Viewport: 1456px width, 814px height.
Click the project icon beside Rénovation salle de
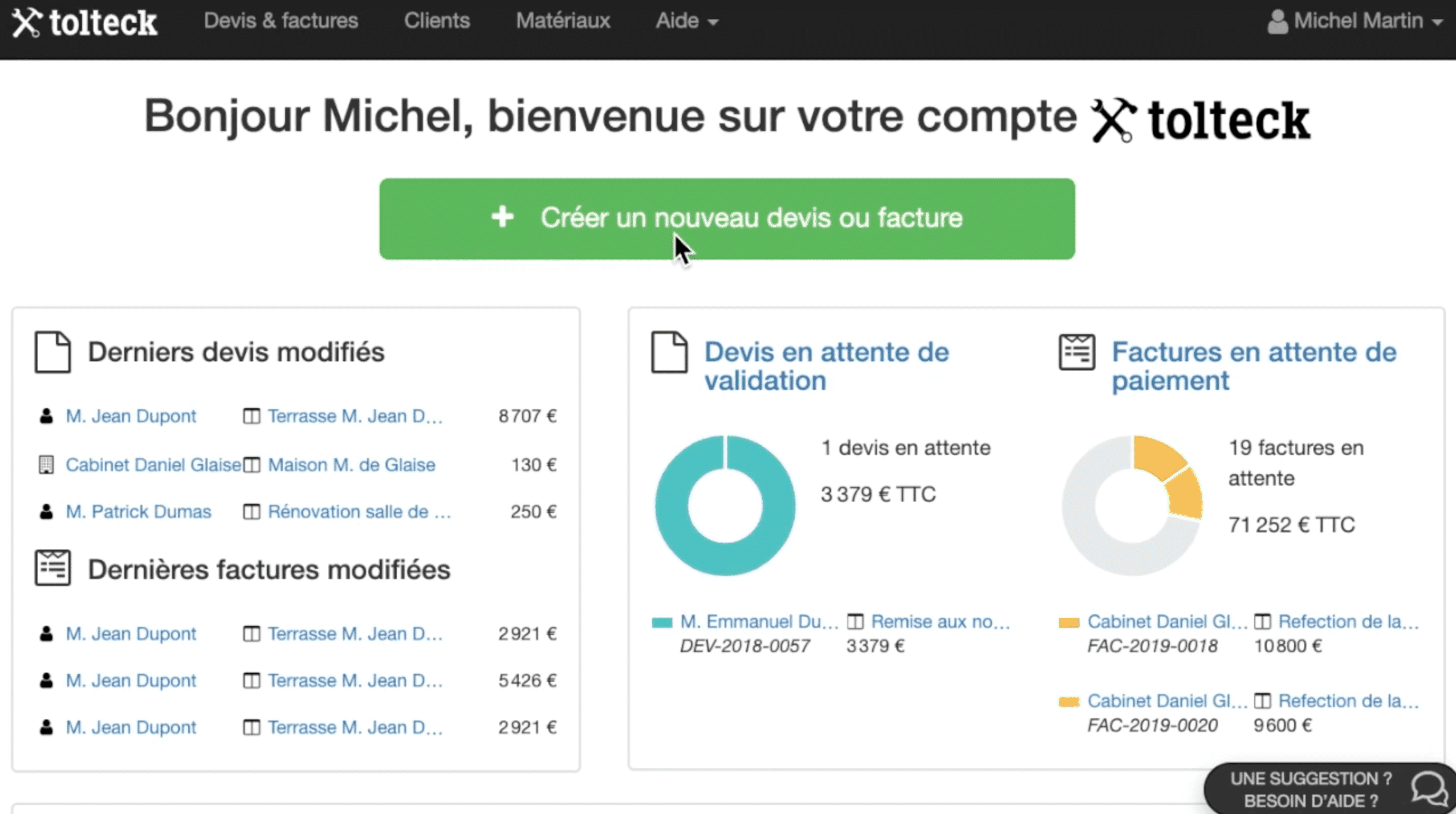(251, 511)
